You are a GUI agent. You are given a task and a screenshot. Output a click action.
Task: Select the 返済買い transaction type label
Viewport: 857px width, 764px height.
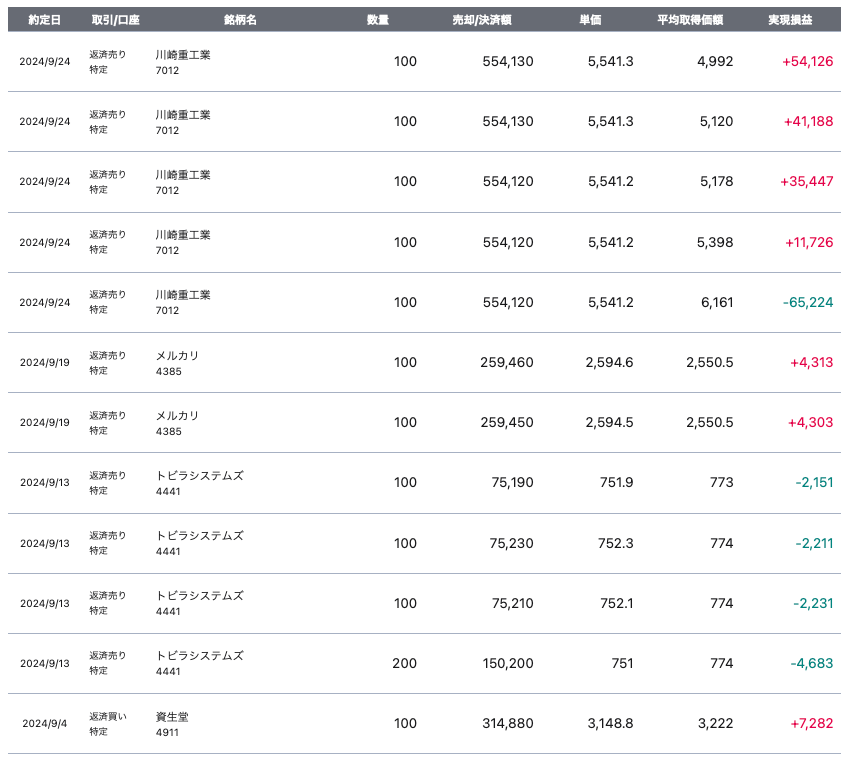click(x=108, y=716)
